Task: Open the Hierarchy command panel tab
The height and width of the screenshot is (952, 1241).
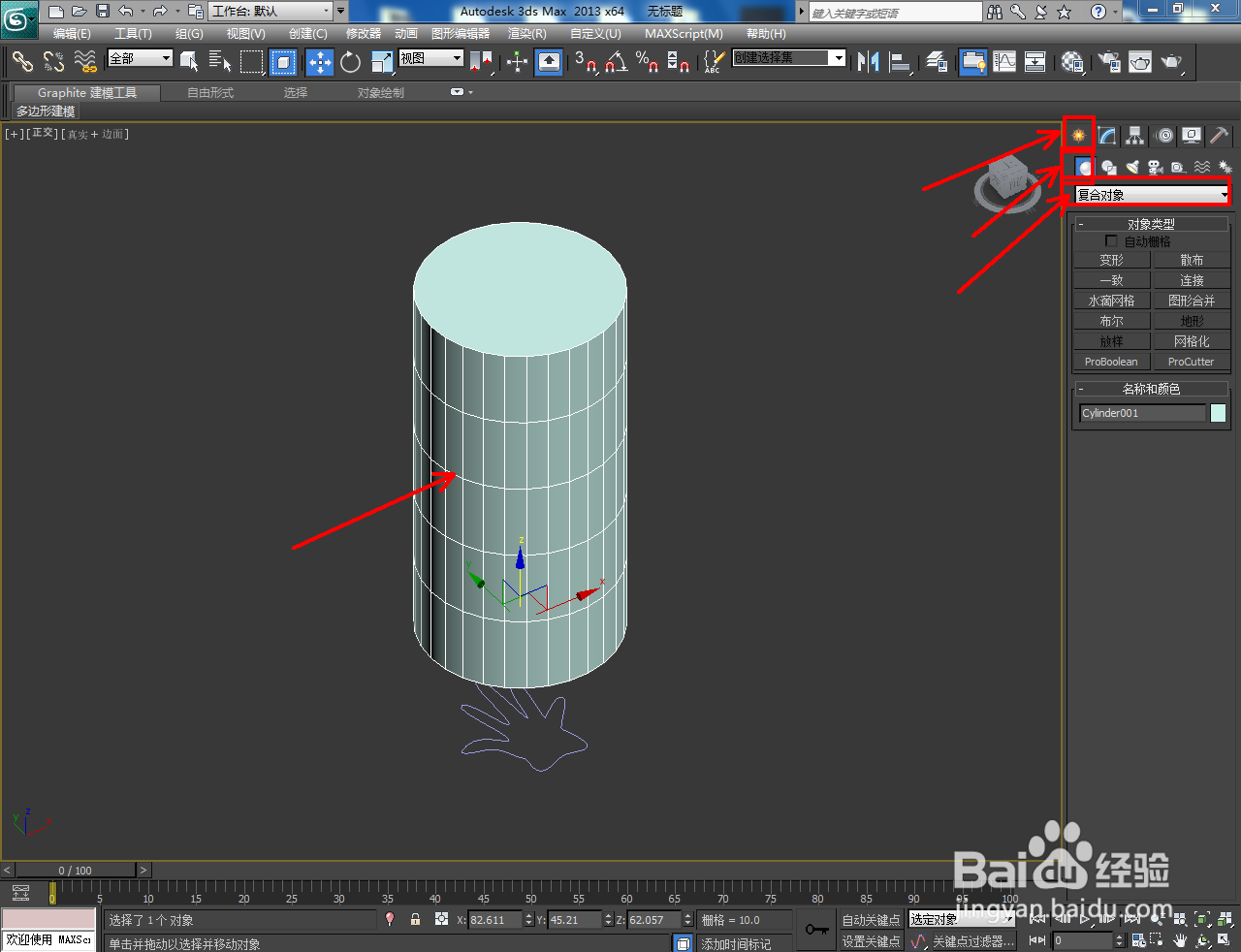Action: (x=1135, y=136)
